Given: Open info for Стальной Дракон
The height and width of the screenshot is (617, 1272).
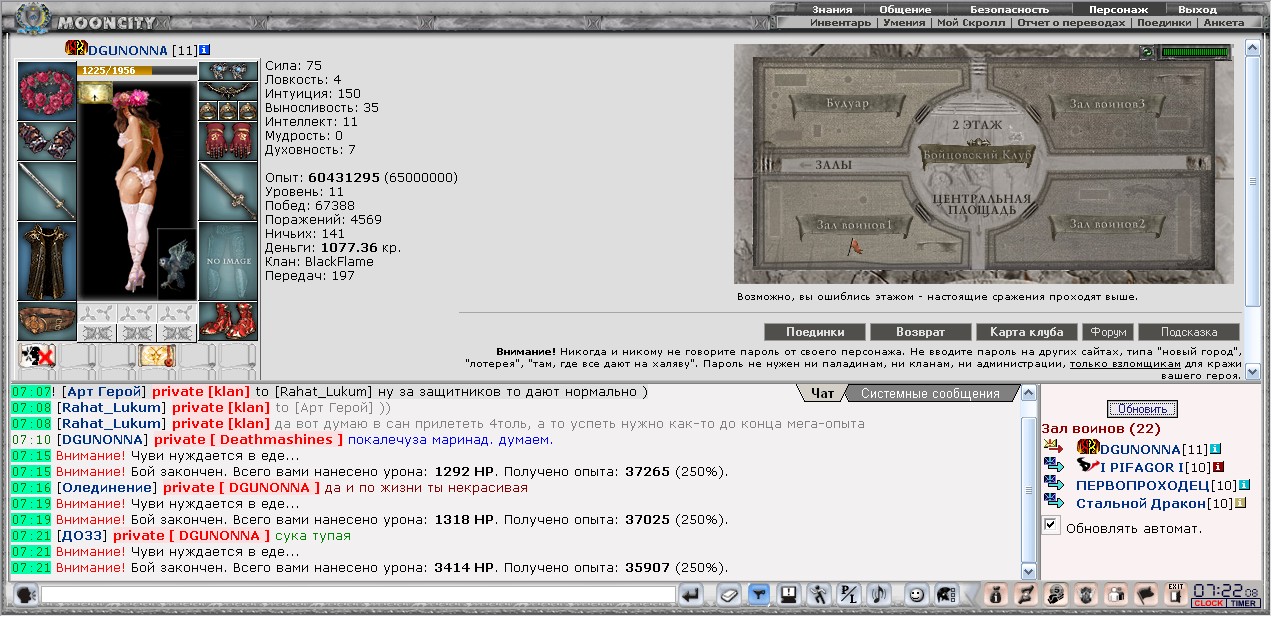Looking at the screenshot, I should (x=1240, y=503).
